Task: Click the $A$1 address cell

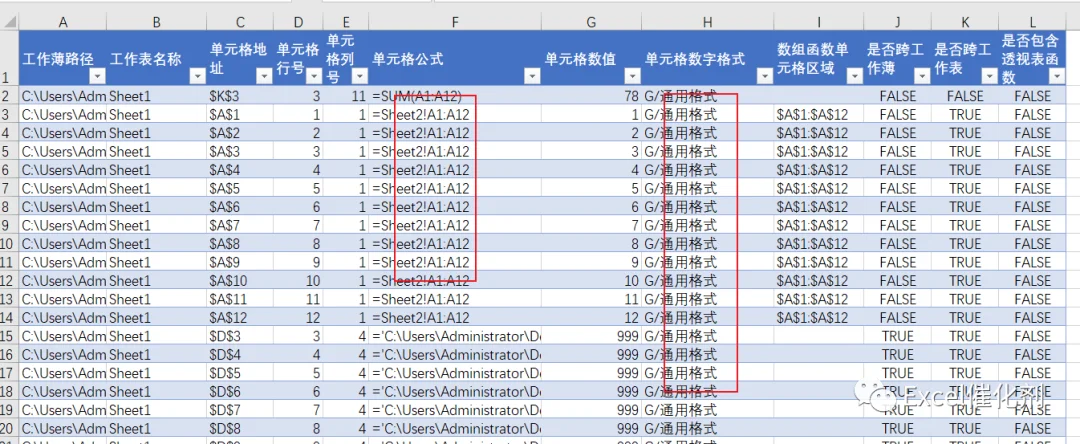Action: click(x=240, y=114)
